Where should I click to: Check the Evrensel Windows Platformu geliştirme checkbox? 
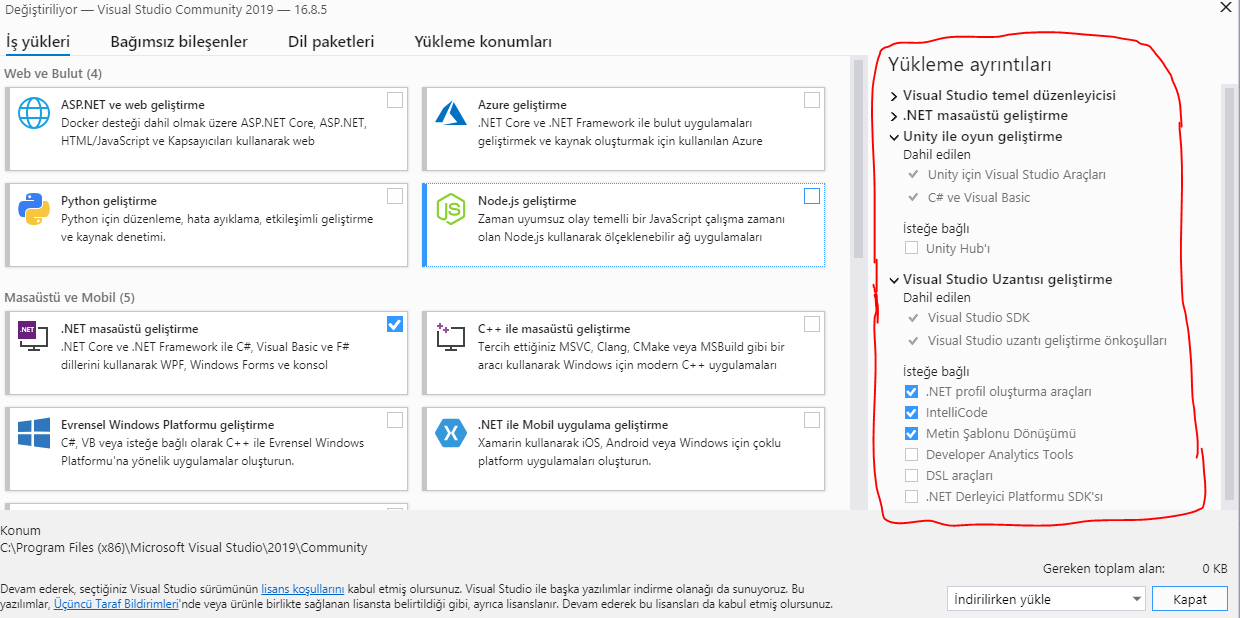[x=395, y=420]
